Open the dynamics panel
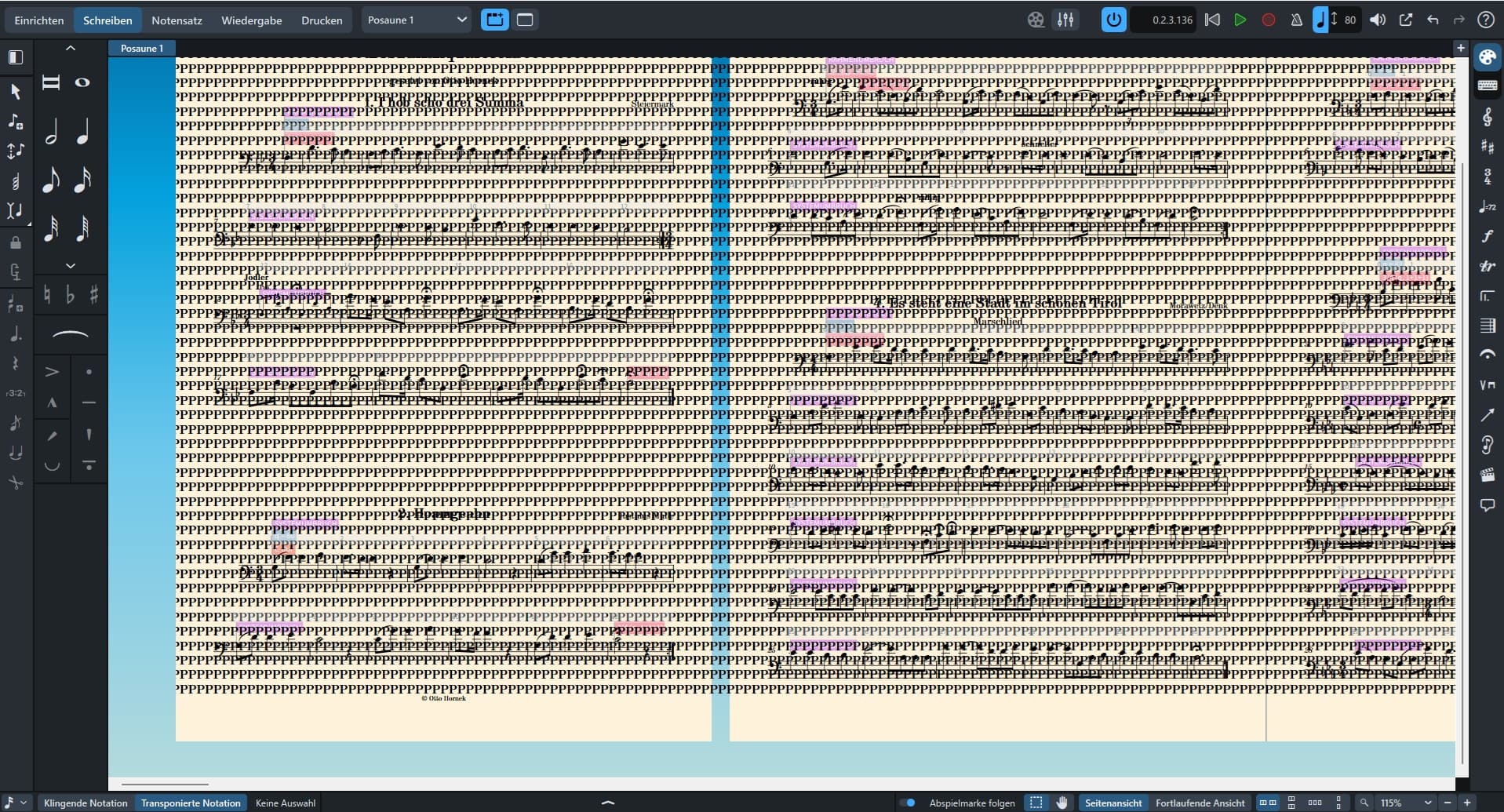 (1487, 236)
